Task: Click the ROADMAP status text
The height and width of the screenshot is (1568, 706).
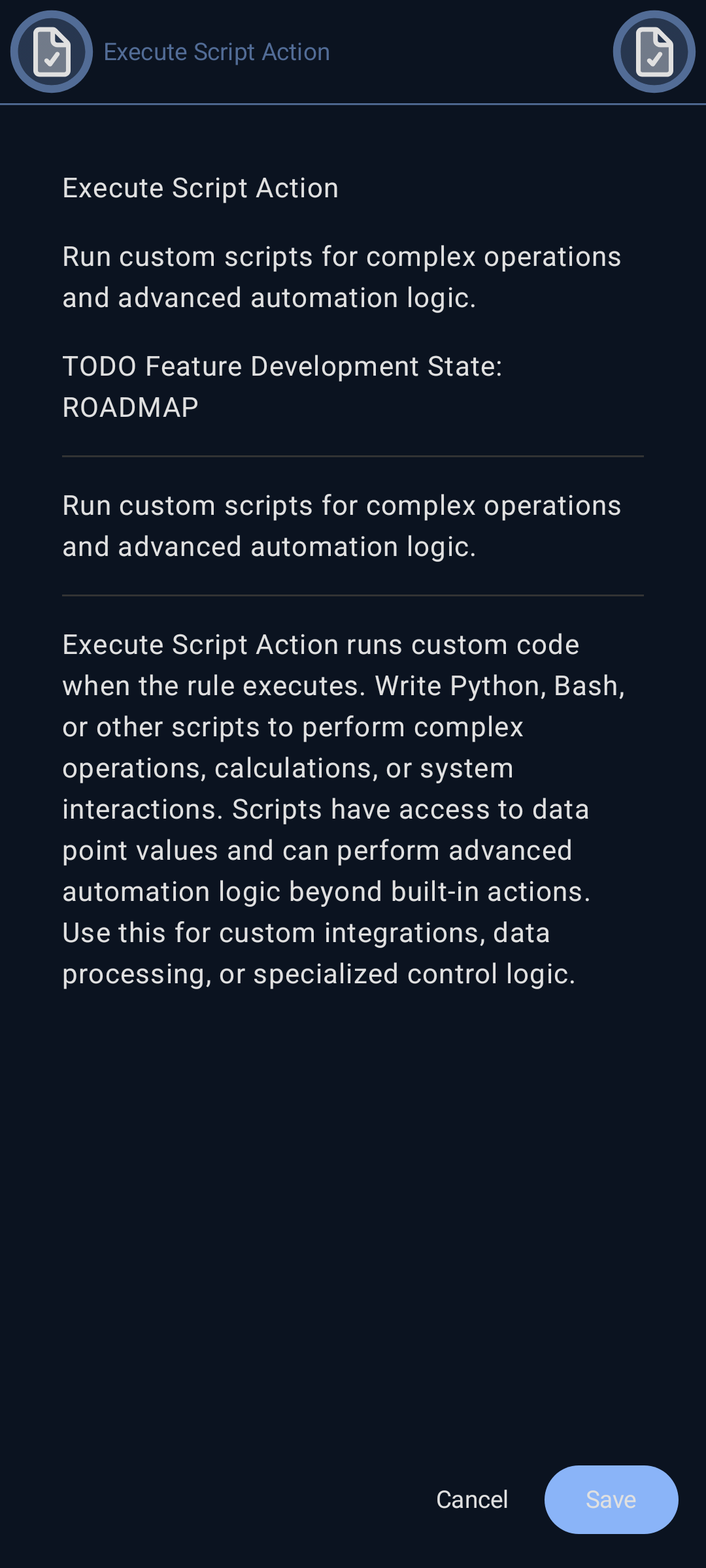Action: [129, 407]
